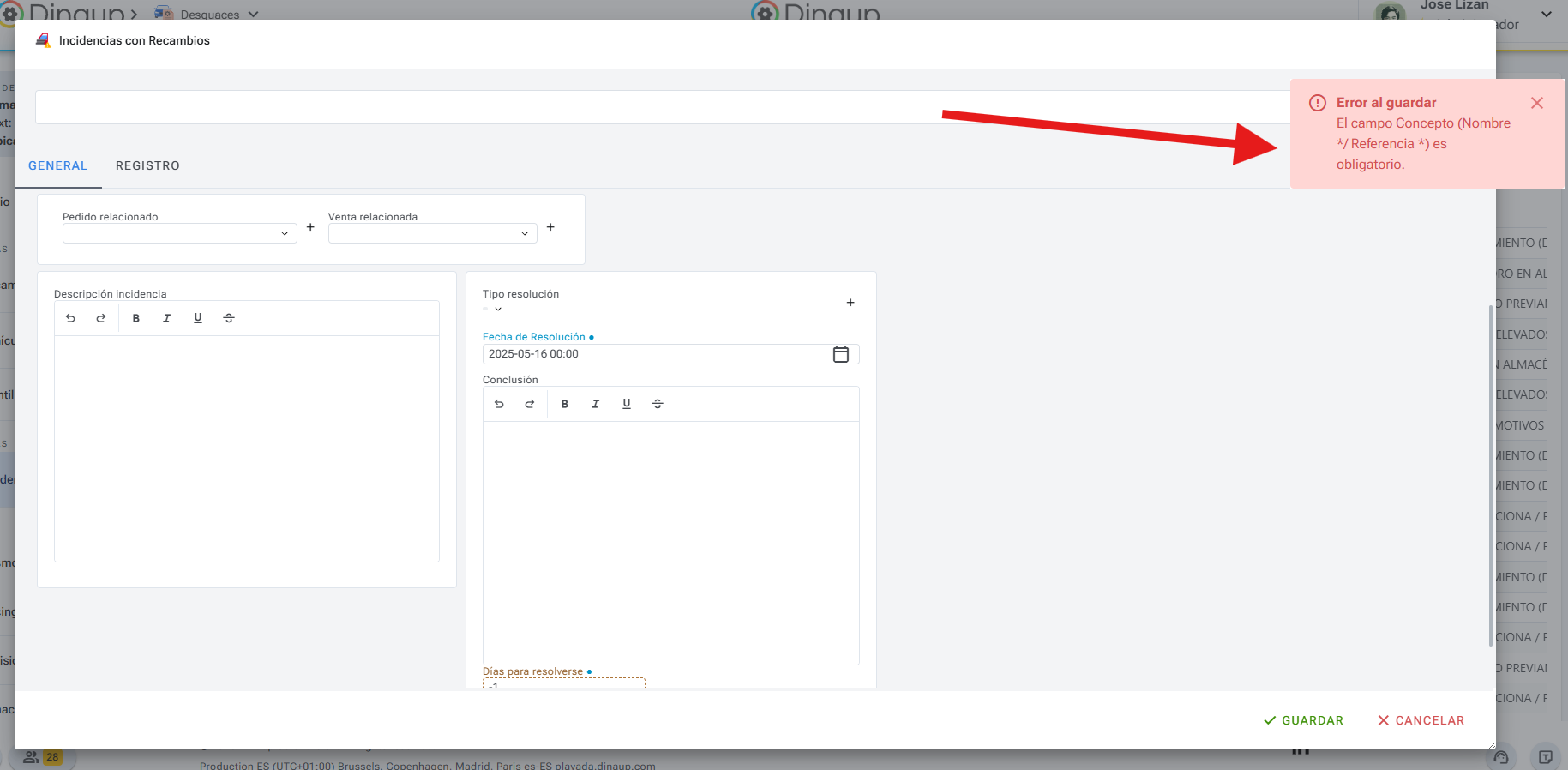The image size is (1568, 770).
Task: Click the Fecha de Resolución date field
Action: 652,354
